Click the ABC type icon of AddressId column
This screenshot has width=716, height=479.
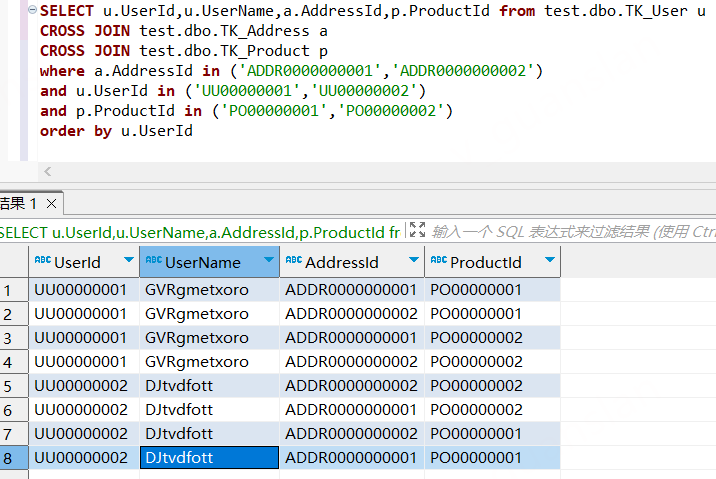293,261
